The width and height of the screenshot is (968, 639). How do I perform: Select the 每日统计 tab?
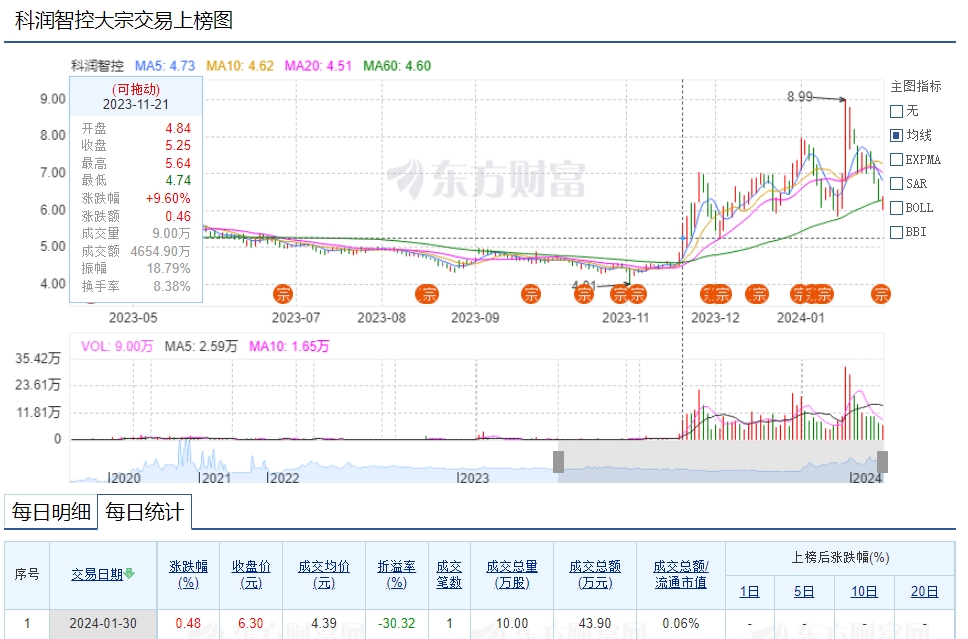click(x=144, y=513)
